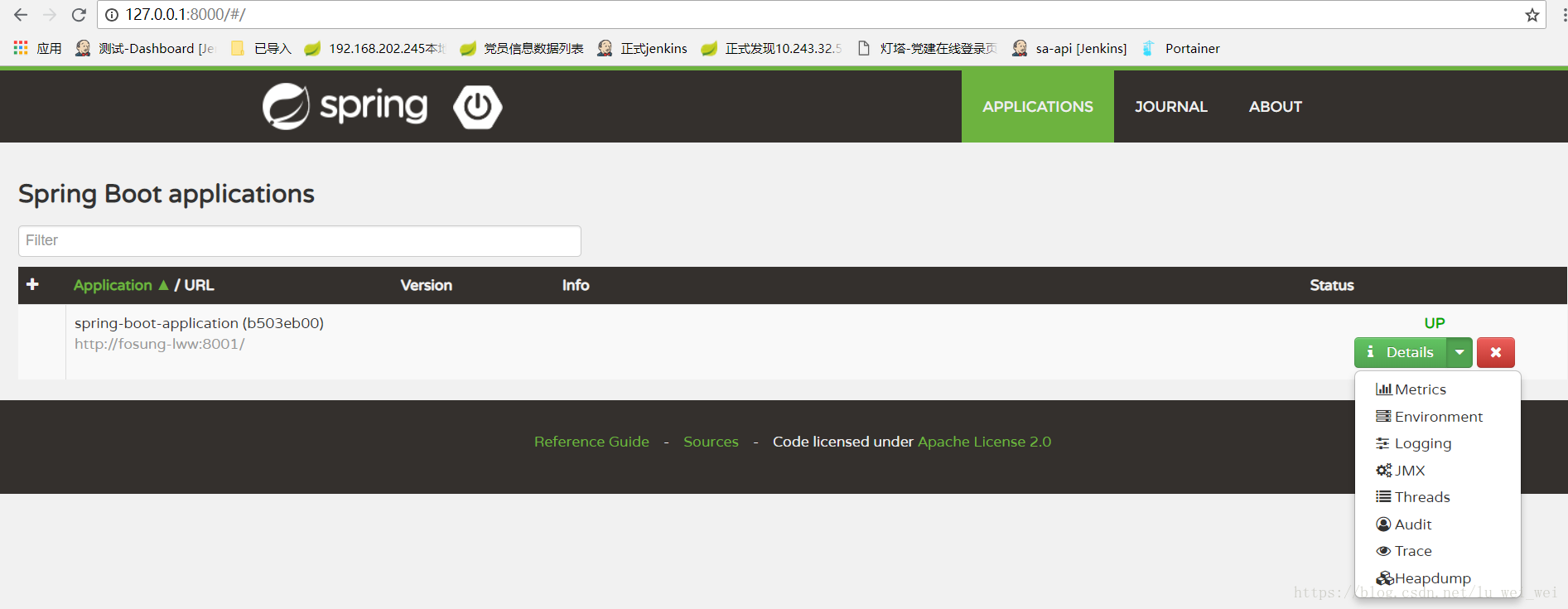
Task: Open the 党员信息数据列表 bookmark
Action: [522, 48]
